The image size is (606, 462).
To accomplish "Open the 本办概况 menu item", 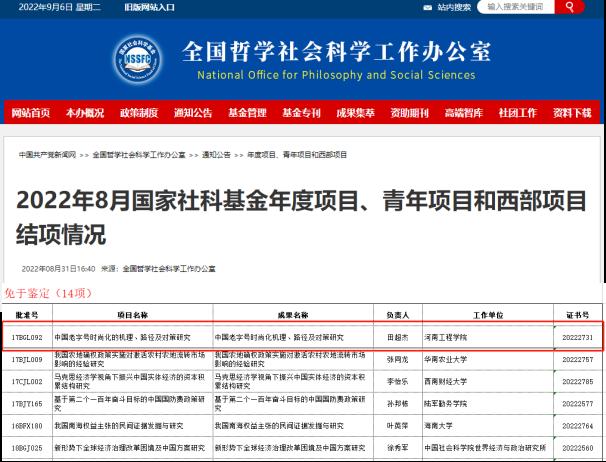I will pyautogui.click(x=85, y=113).
